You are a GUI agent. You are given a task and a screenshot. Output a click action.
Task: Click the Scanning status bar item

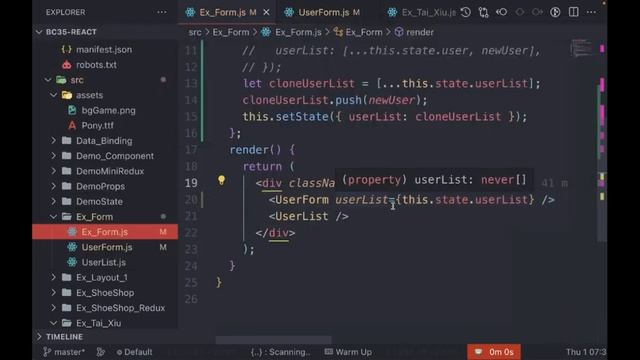point(280,352)
